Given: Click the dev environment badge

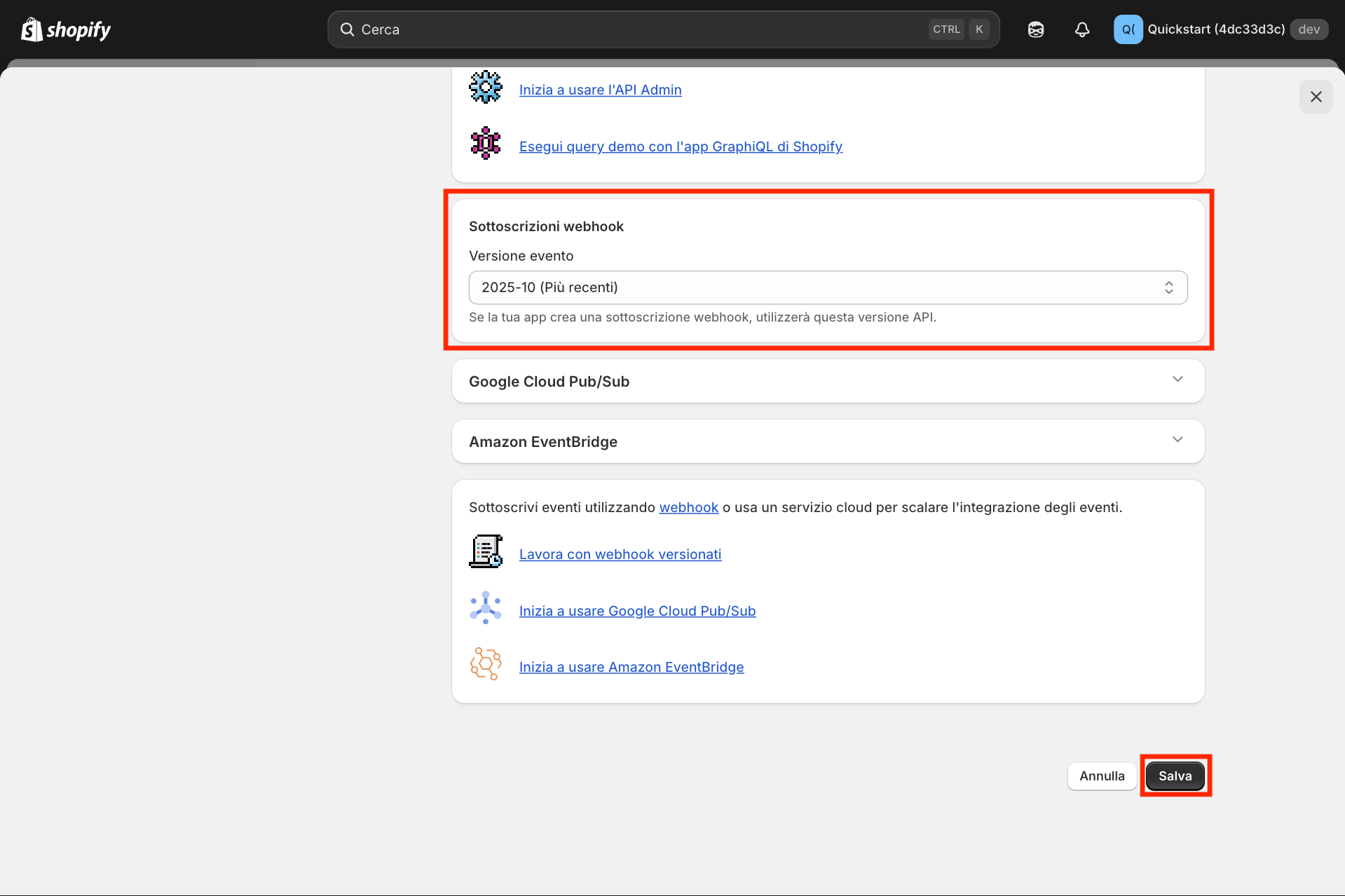Looking at the screenshot, I should [x=1309, y=29].
